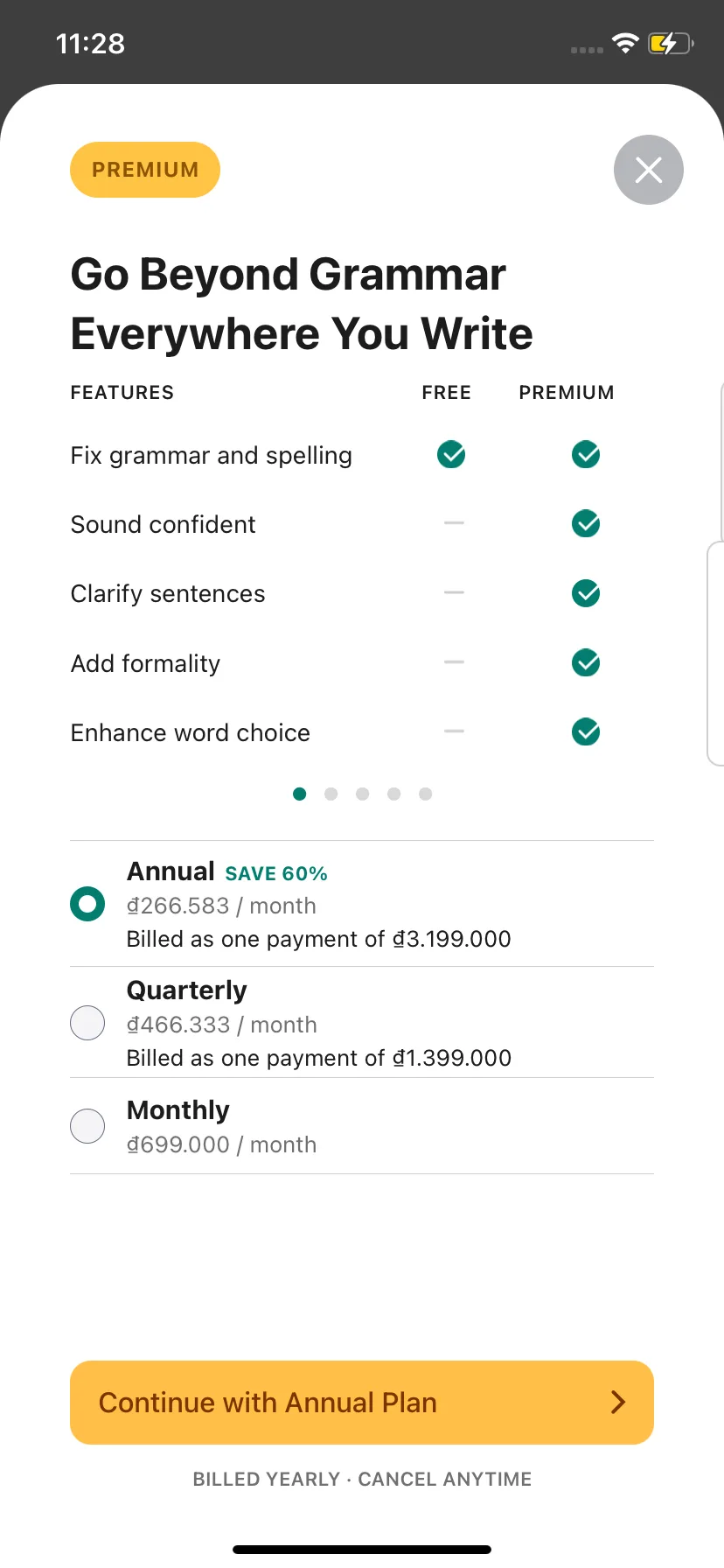
Task: Click the home indicator bar
Action: pyautogui.click(x=362, y=1550)
